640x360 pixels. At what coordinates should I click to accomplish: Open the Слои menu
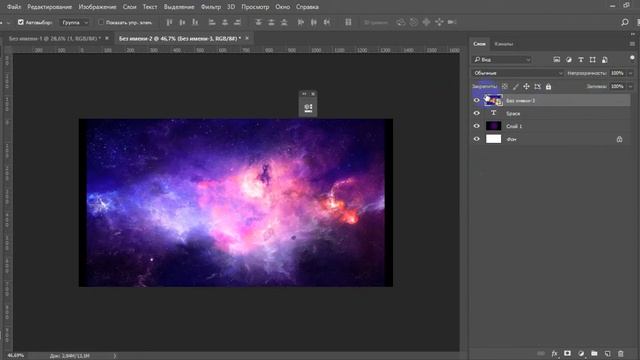129,7
